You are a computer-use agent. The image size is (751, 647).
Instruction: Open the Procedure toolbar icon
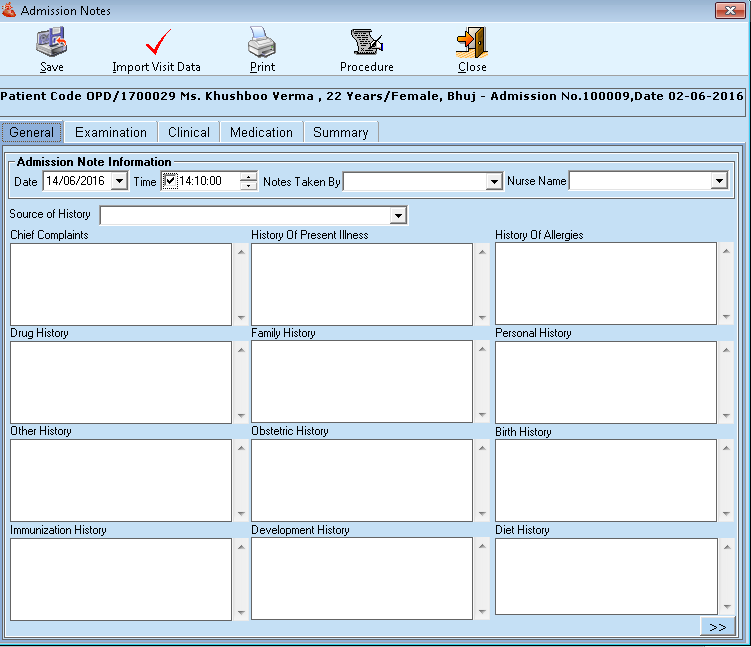coord(367,44)
